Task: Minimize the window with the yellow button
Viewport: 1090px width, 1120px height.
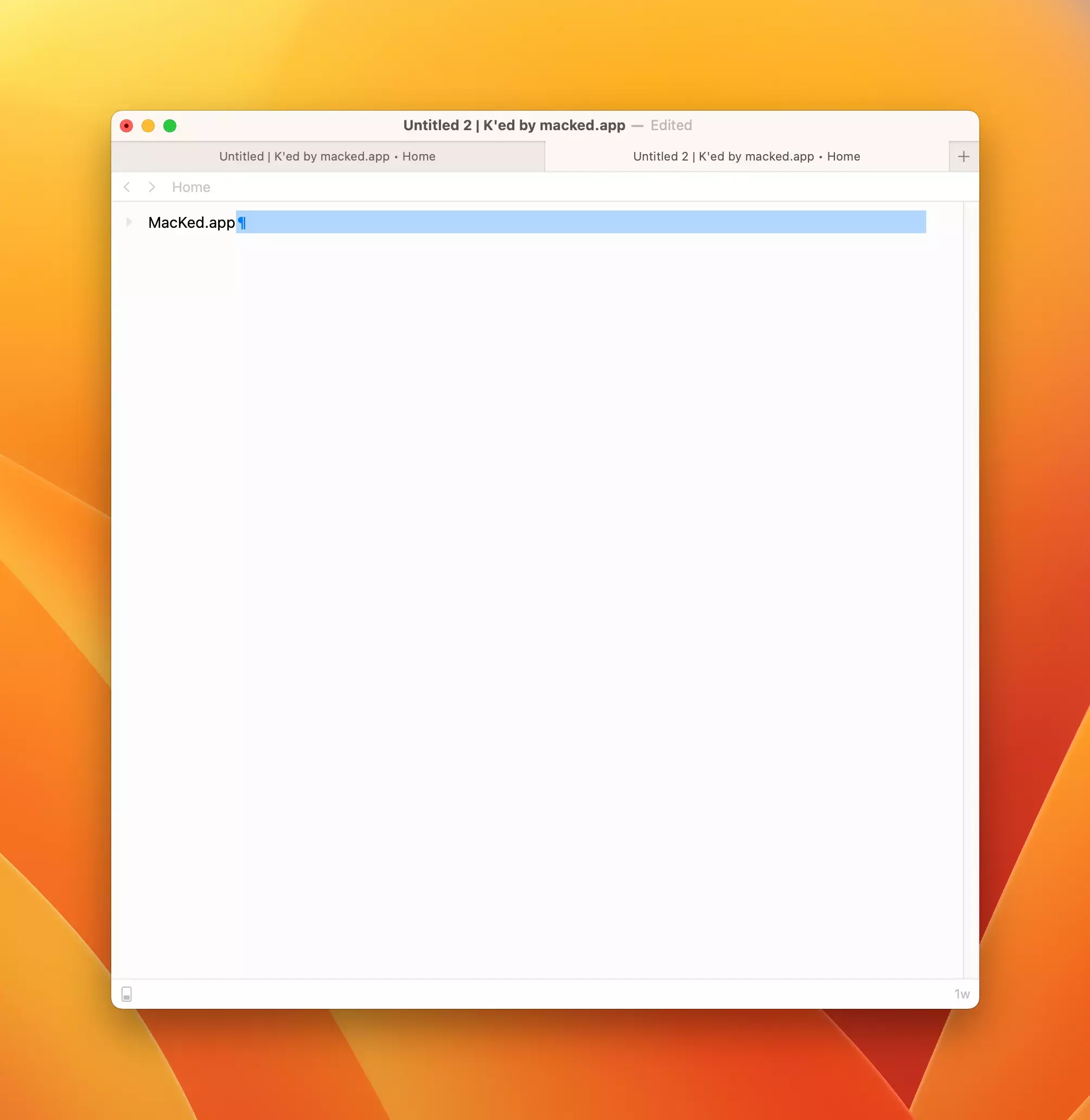Action: click(148, 126)
